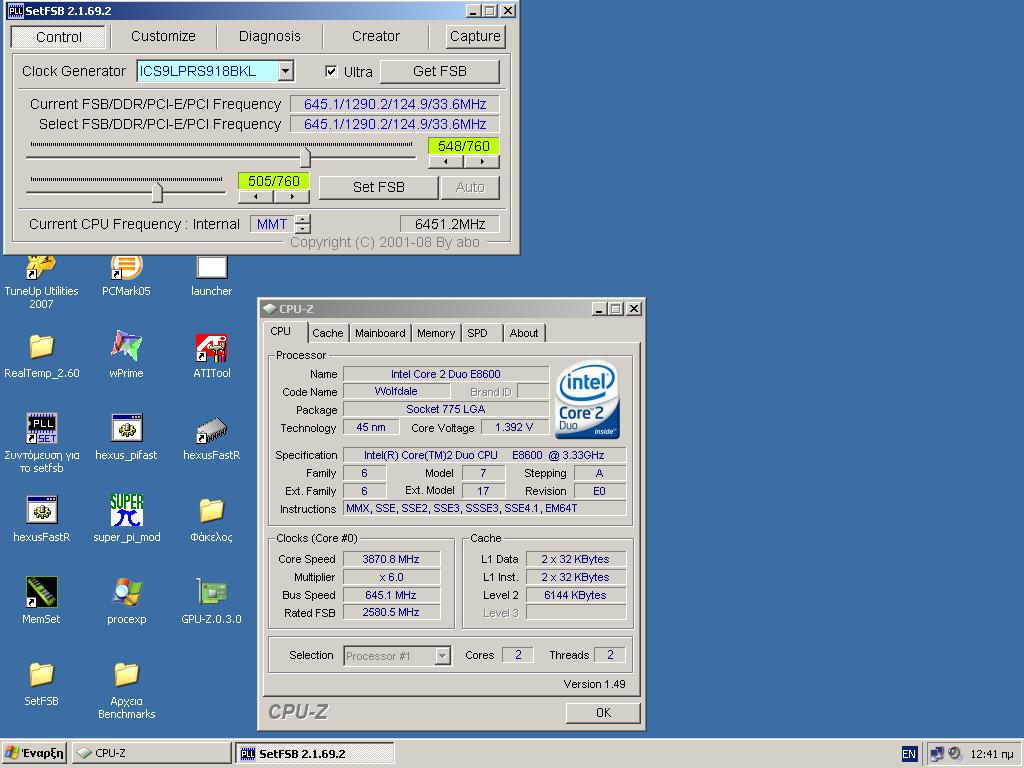Click the EN language indicator
Screen dimensions: 1024x768
[908, 754]
